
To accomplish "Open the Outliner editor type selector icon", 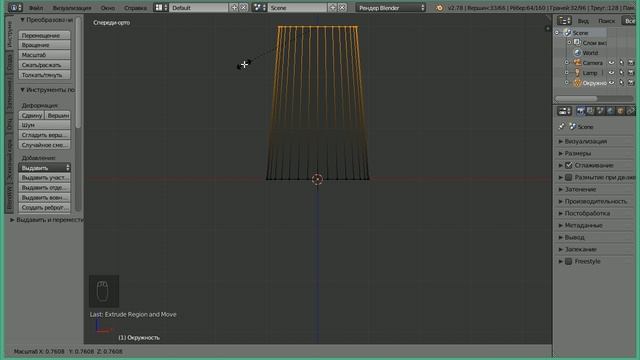I will [564, 20].
